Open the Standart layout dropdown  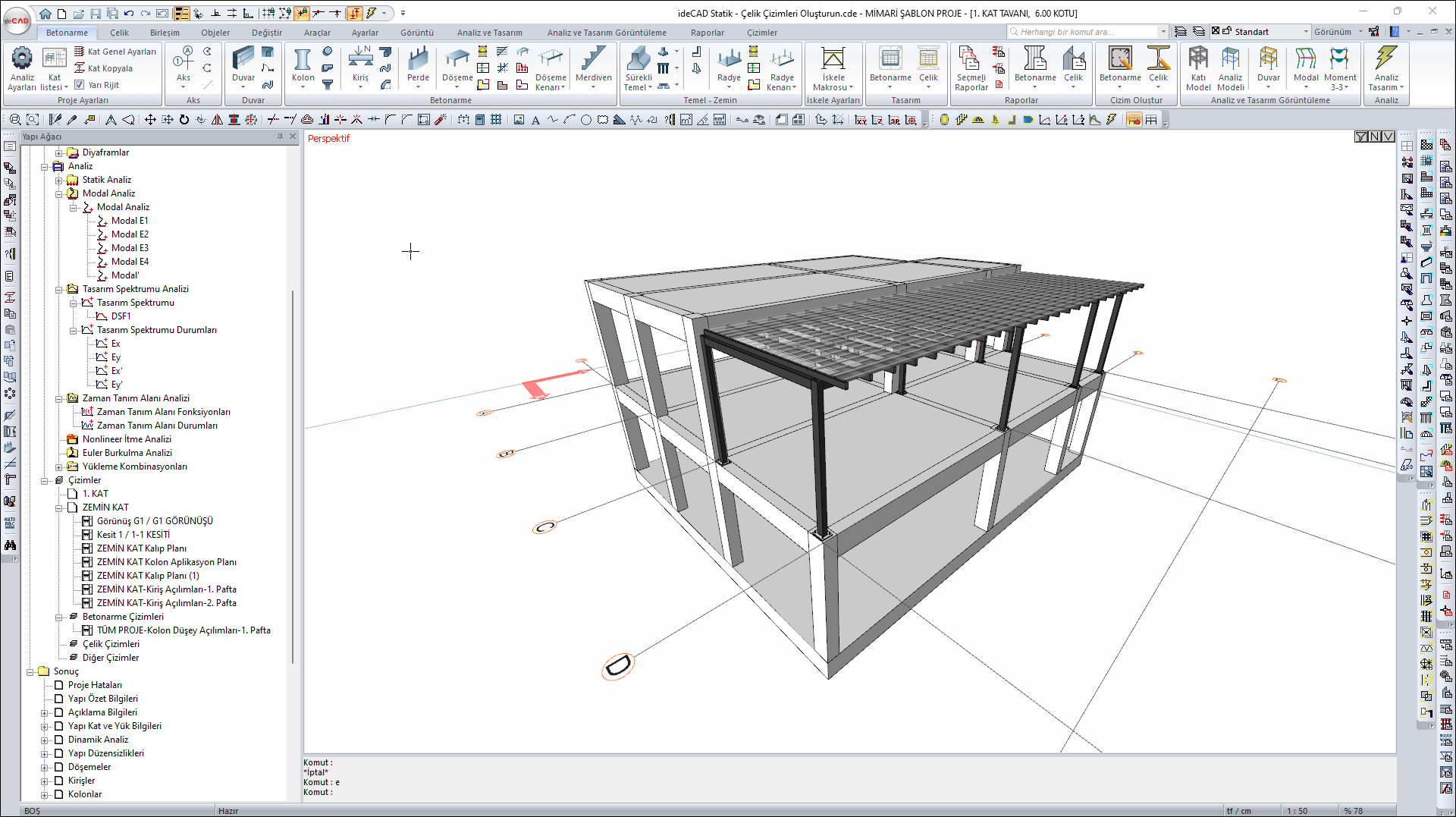(1306, 32)
